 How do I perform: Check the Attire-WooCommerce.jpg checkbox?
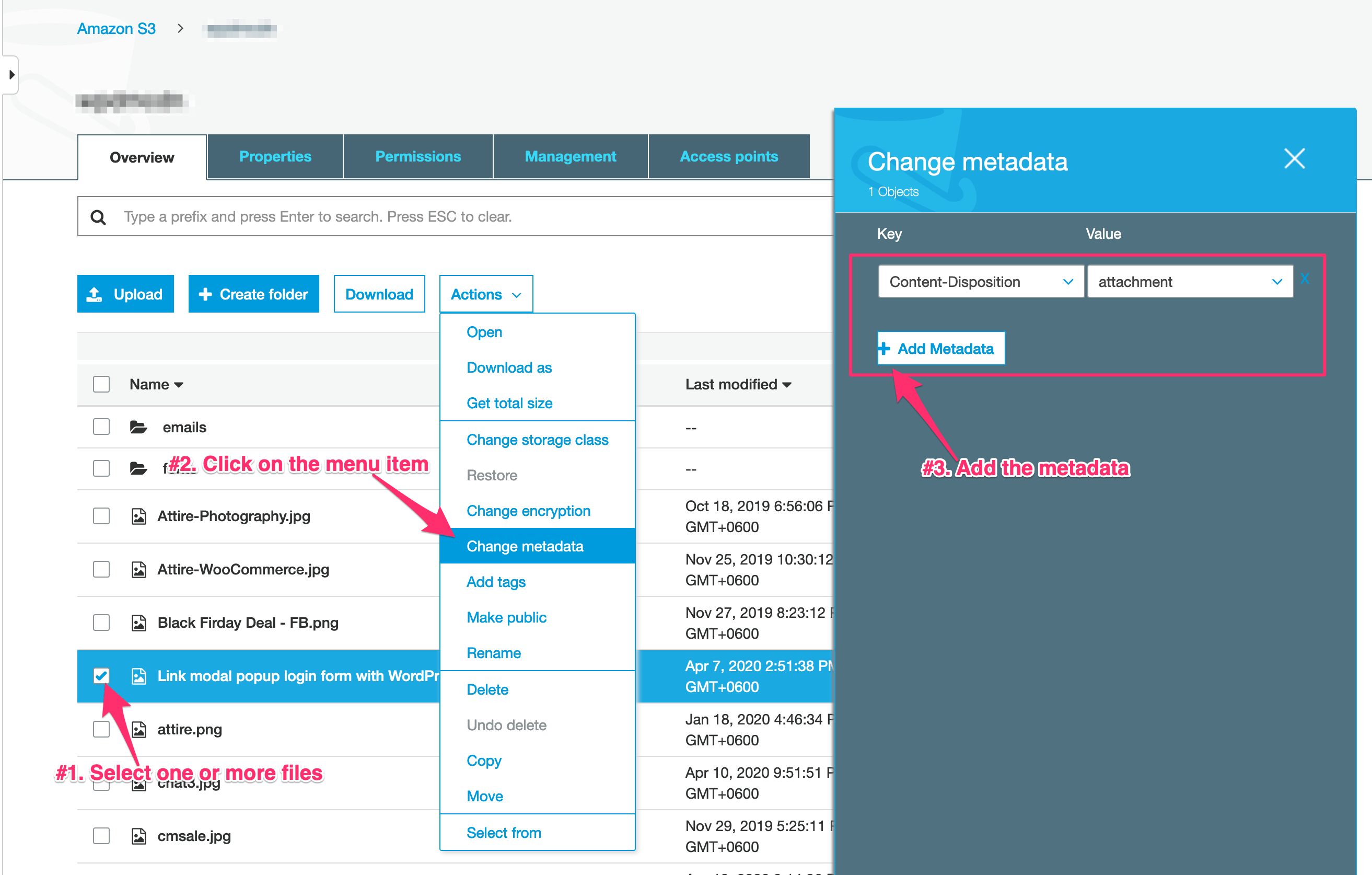coord(101,569)
